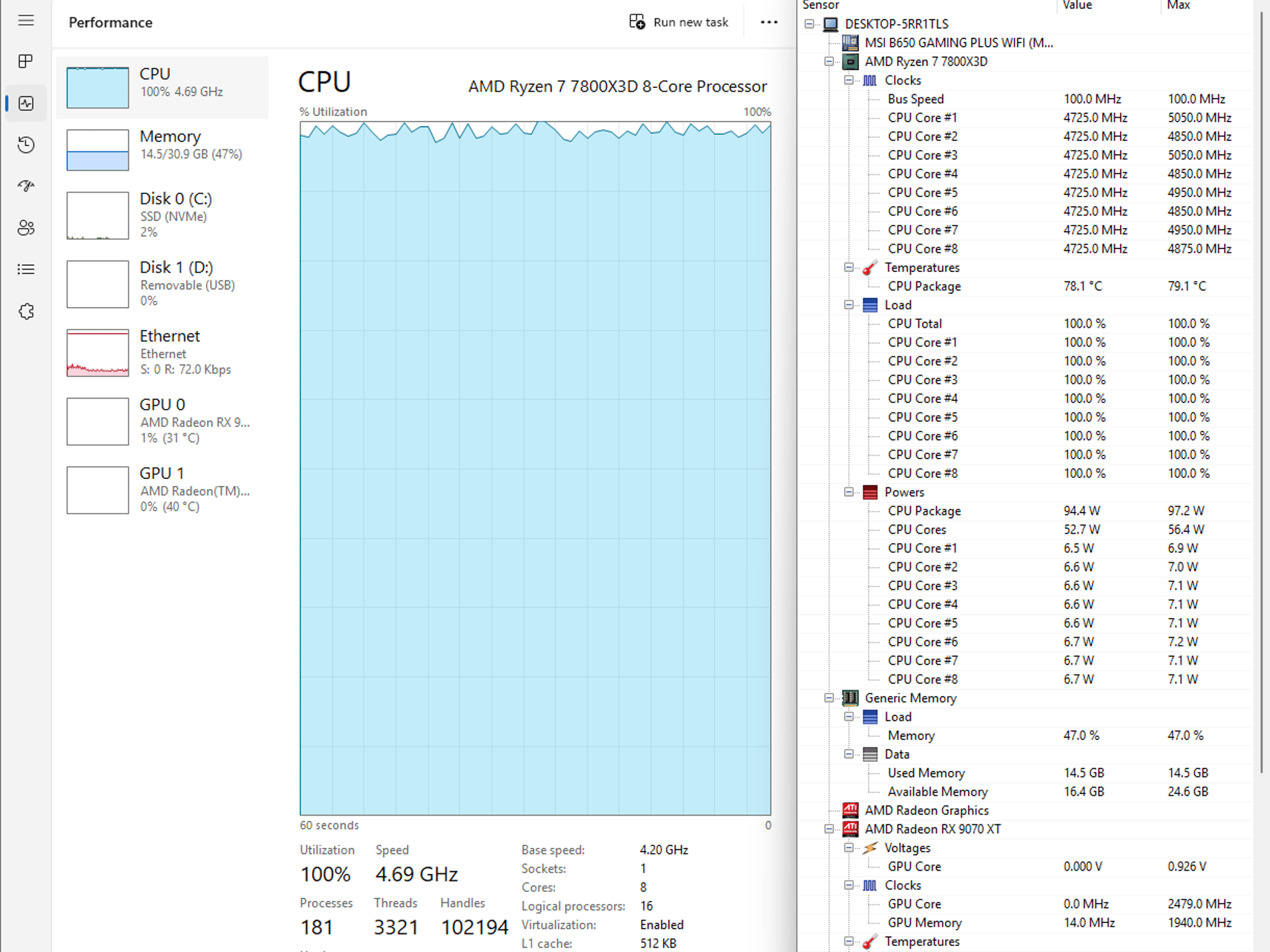The image size is (1270, 952).
Task: Collapse the CPU Load group
Action: (x=849, y=305)
